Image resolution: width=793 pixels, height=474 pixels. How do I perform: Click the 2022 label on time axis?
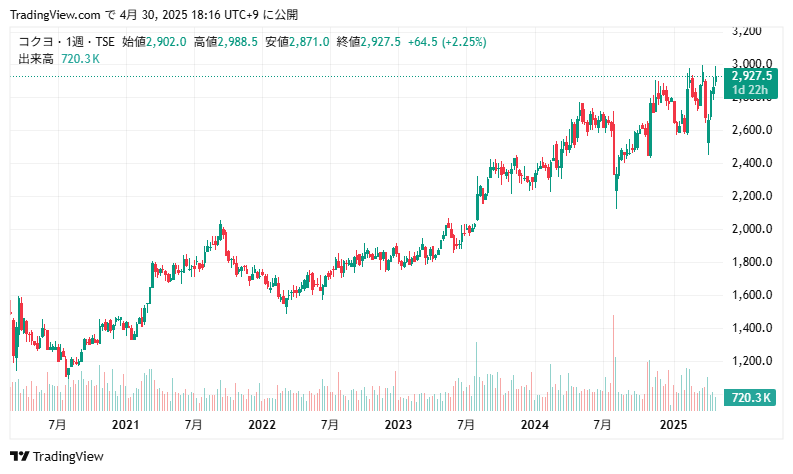[262, 425]
